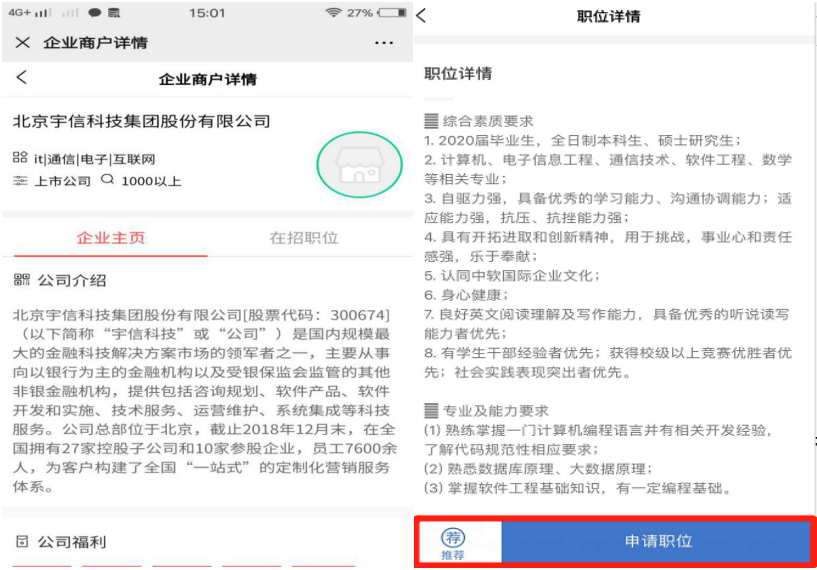Tap the chat bubble notification icon in status bar

point(94,13)
